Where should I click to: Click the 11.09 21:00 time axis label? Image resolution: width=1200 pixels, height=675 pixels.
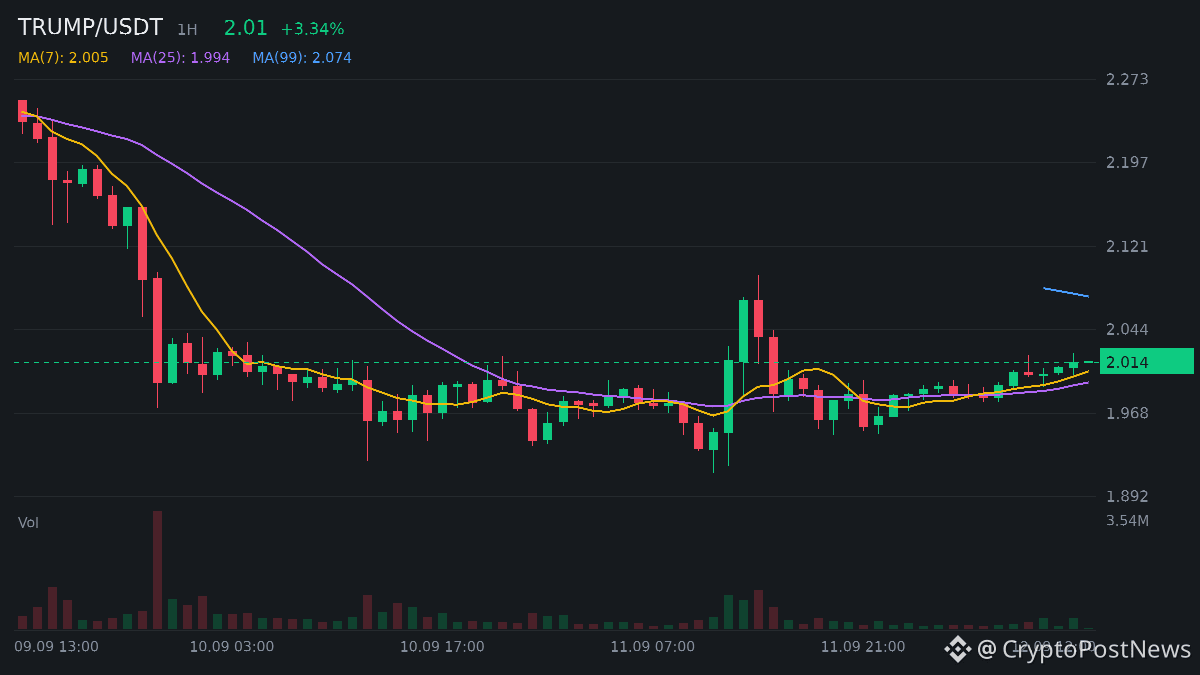pos(863,647)
